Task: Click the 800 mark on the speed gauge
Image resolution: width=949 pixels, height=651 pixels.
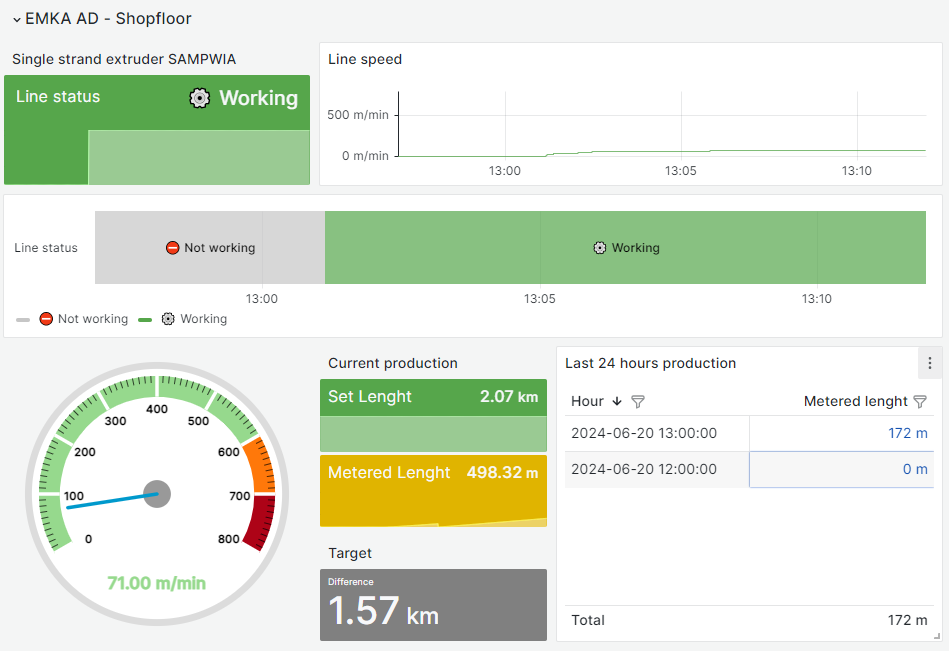Action: [x=229, y=538]
